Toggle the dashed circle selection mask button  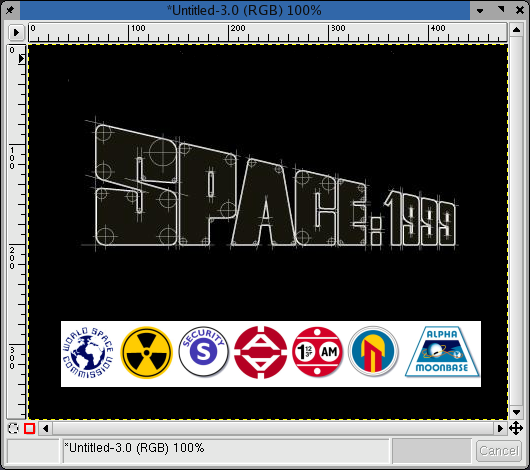click(x=13, y=429)
